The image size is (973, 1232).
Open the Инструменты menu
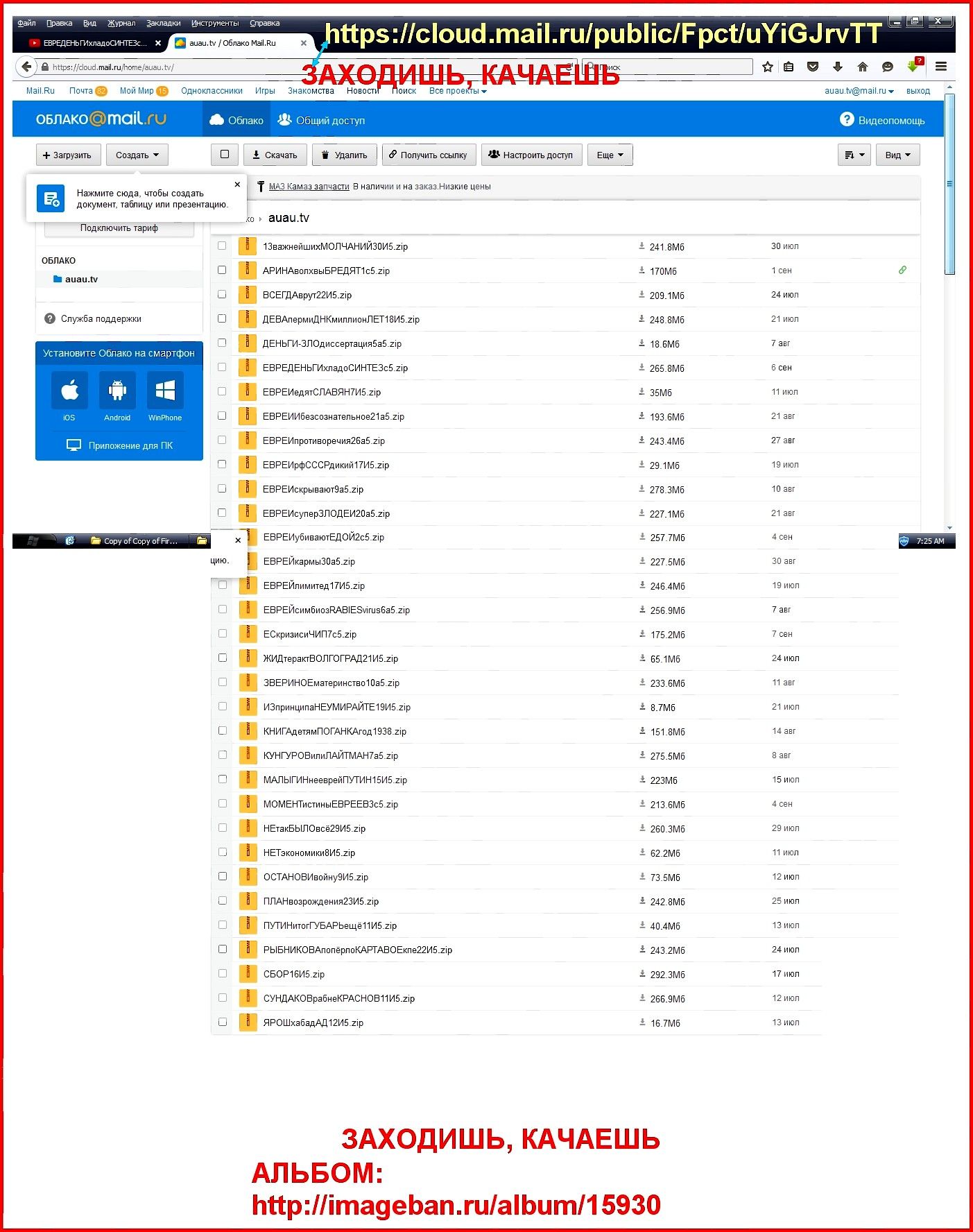[x=215, y=23]
